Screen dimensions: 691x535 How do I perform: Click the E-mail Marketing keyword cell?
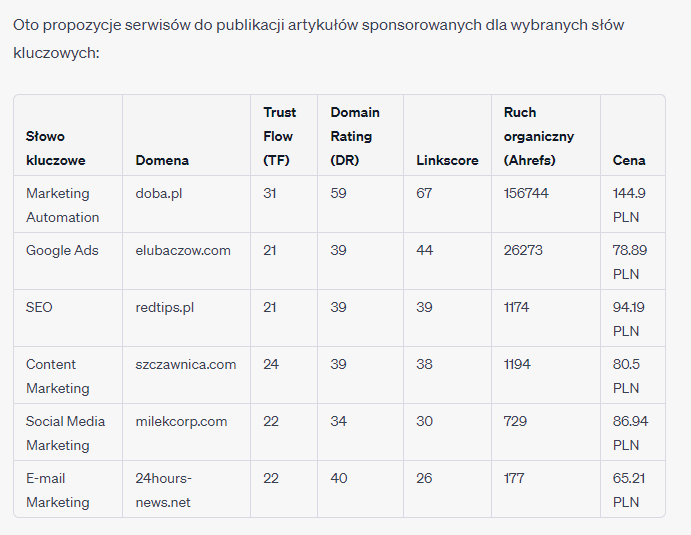click(58, 490)
